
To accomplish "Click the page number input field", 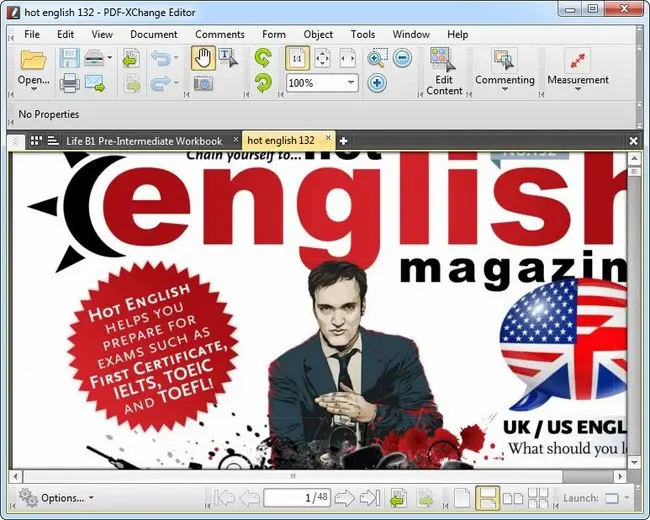I will (297, 498).
